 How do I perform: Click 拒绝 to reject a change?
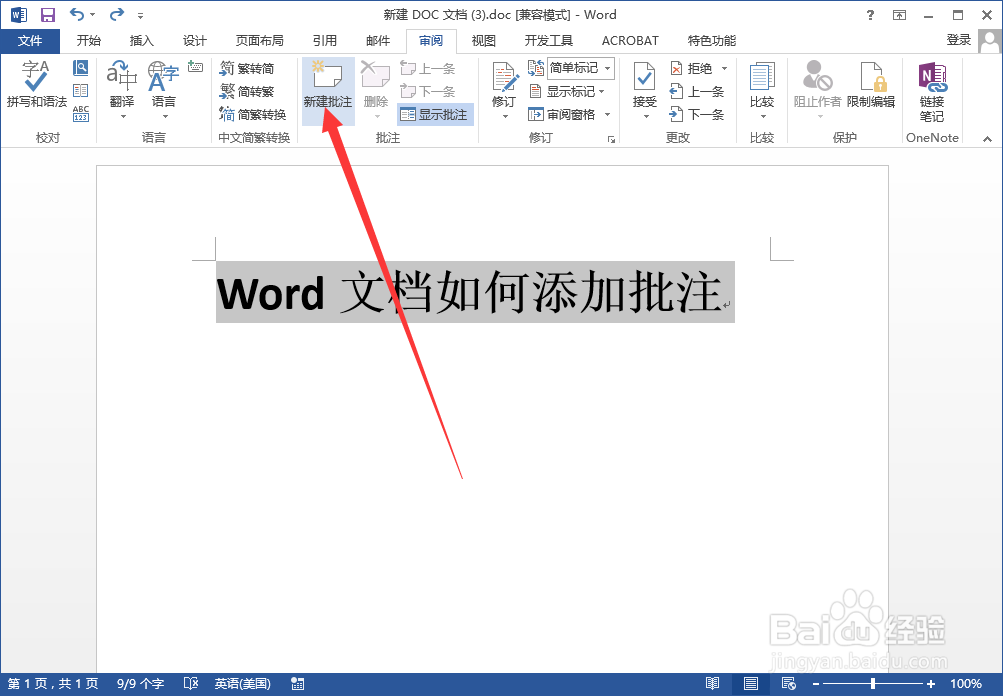click(690, 68)
